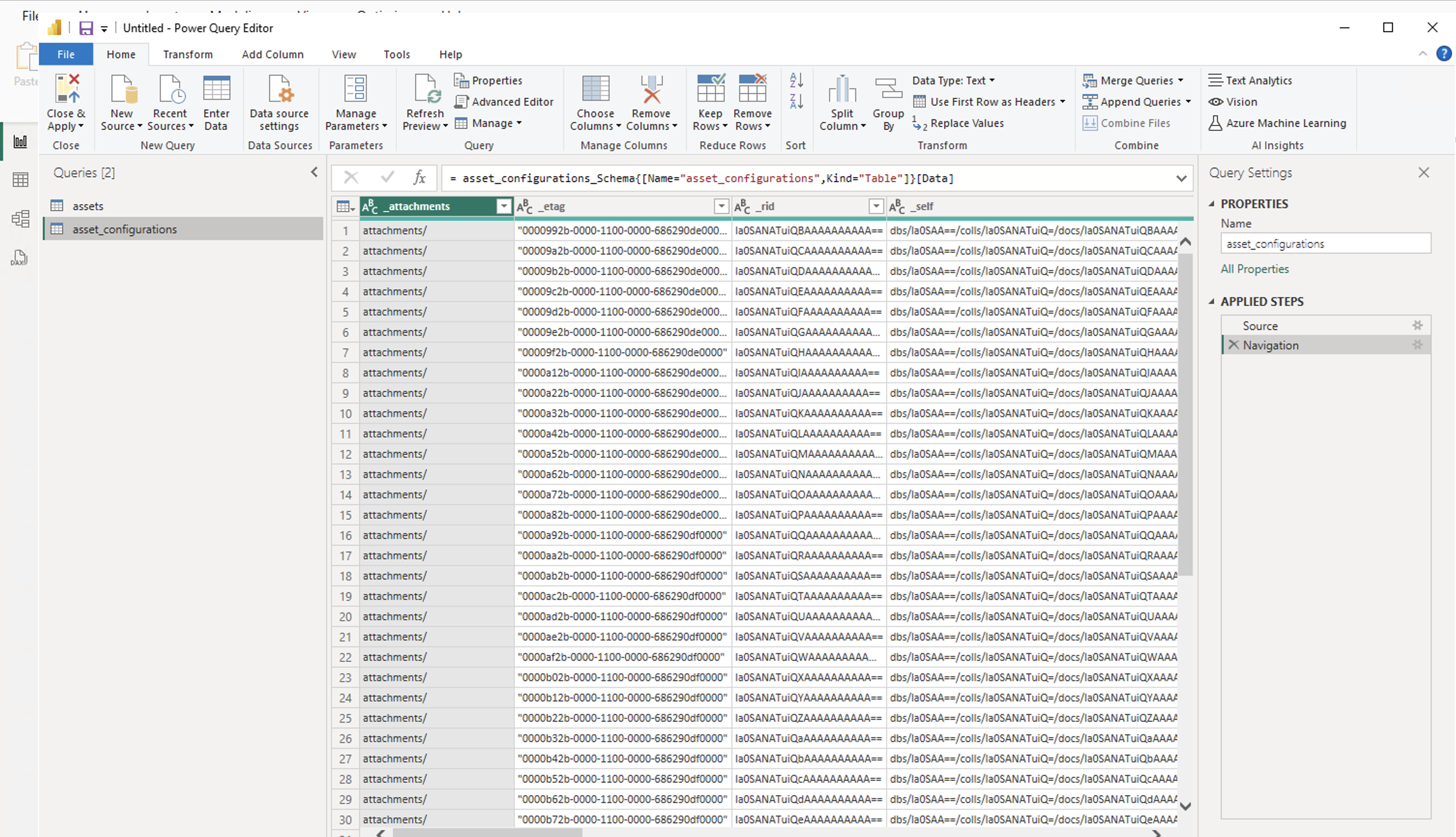Open the File tab
Image resolution: width=1456 pixels, height=837 pixels.
tap(66, 54)
